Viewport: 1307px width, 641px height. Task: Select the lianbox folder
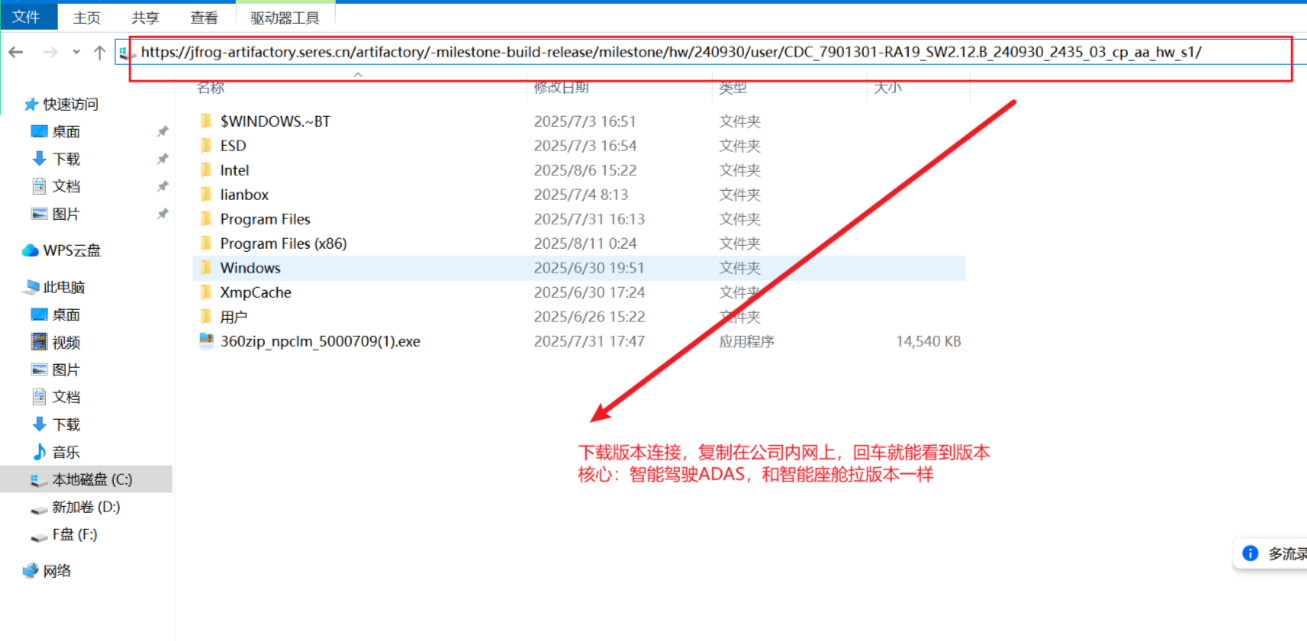tap(244, 195)
